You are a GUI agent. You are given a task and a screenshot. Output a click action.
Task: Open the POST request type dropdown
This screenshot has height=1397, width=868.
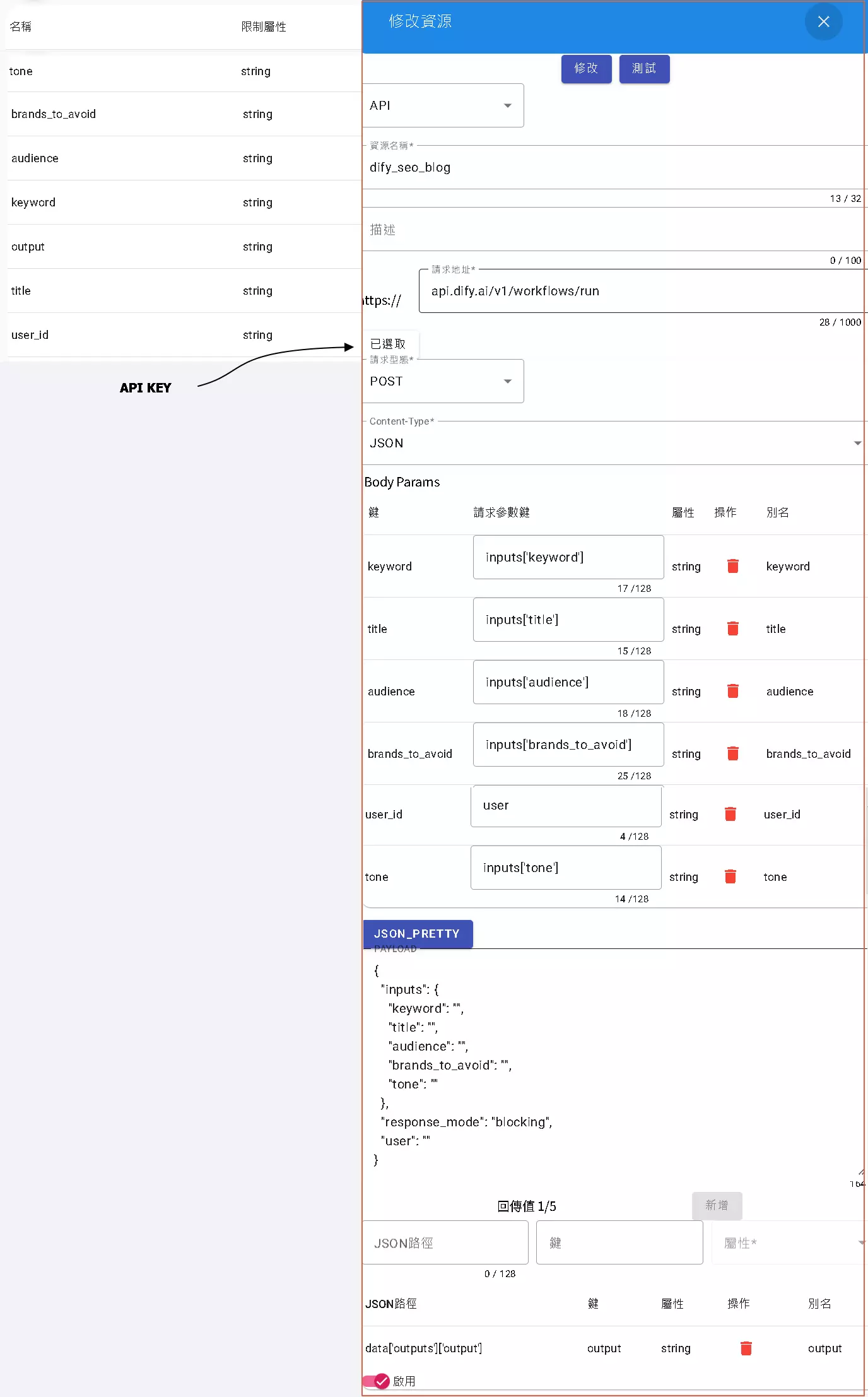443,381
